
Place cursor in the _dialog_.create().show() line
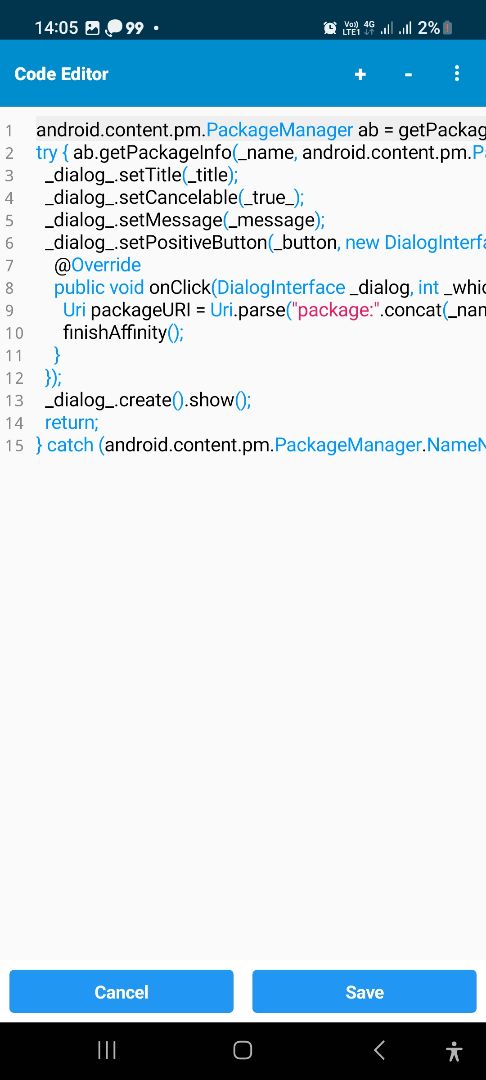click(x=148, y=400)
